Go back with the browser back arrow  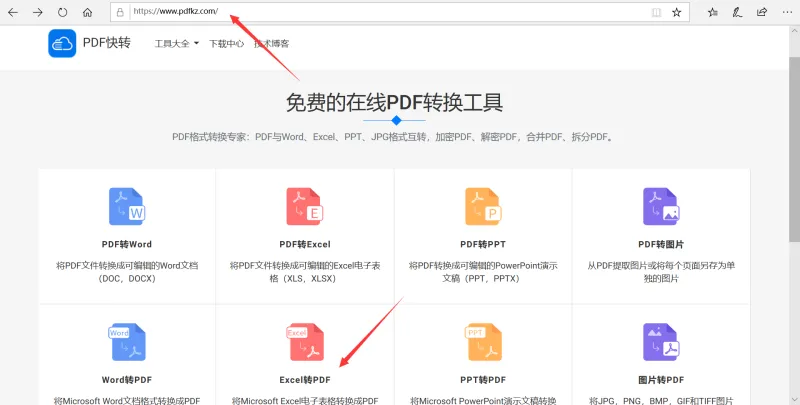click(x=13, y=12)
